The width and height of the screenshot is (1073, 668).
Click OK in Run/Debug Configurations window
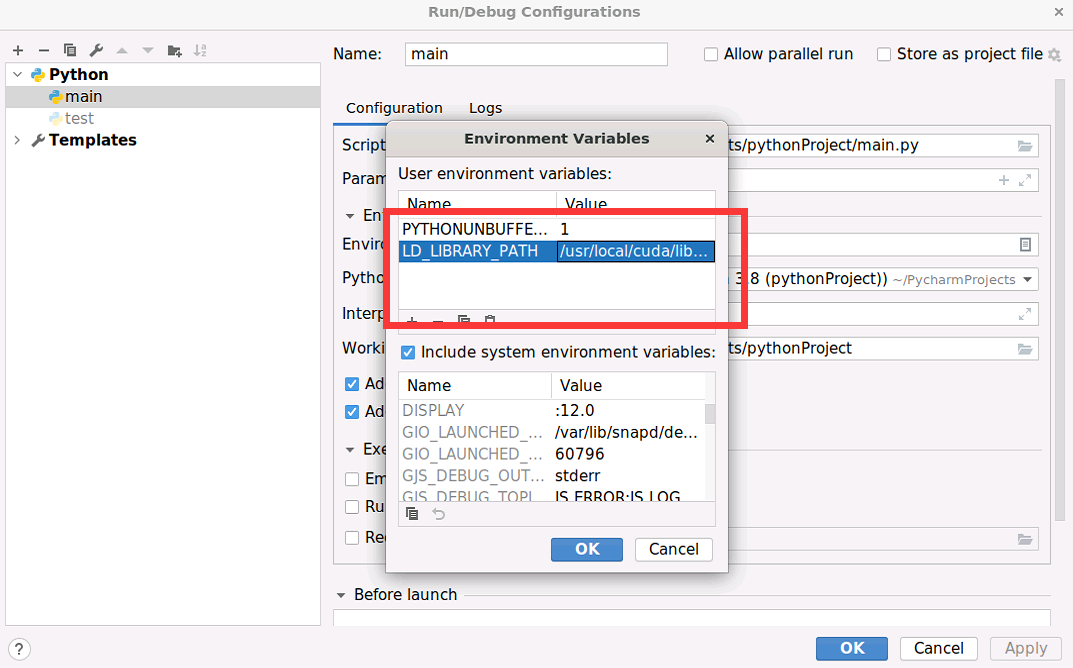coord(852,648)
